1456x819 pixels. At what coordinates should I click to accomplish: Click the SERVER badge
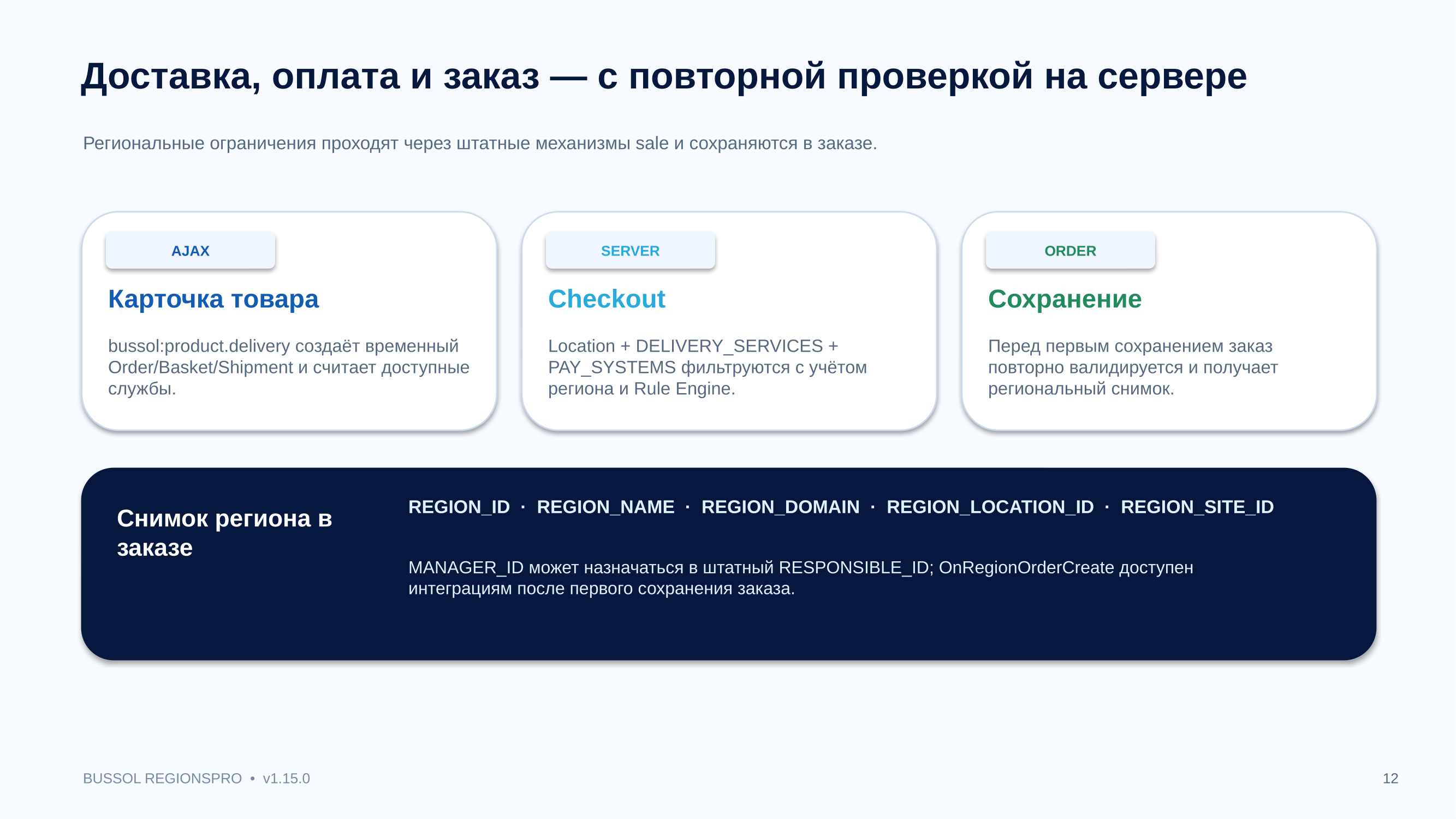(x=630, y=251)
